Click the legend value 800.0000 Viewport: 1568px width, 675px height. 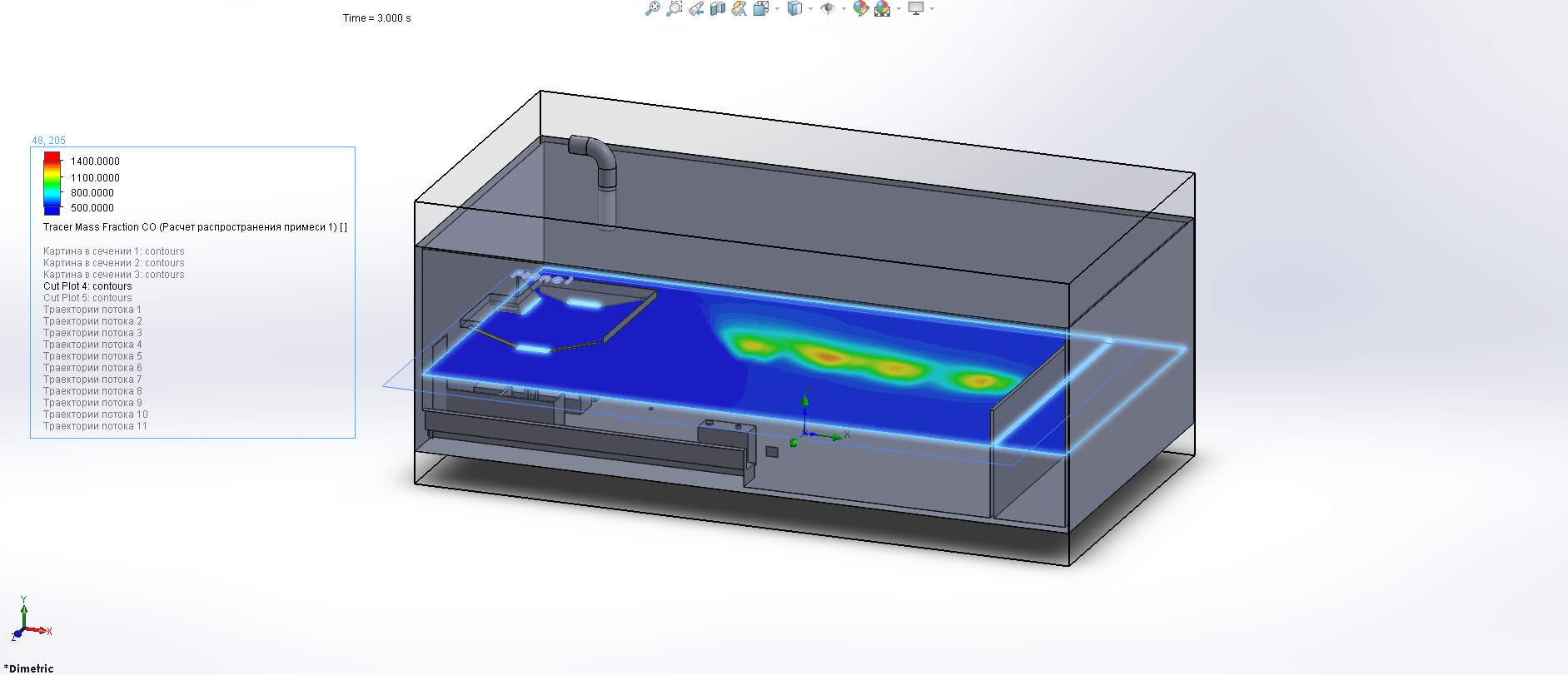point(92,193)
